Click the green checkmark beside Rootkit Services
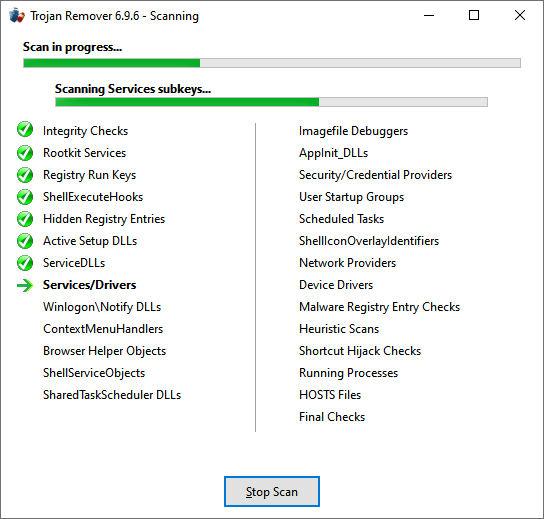This screenshot has height=519, width=544. (x=25, y=153)
